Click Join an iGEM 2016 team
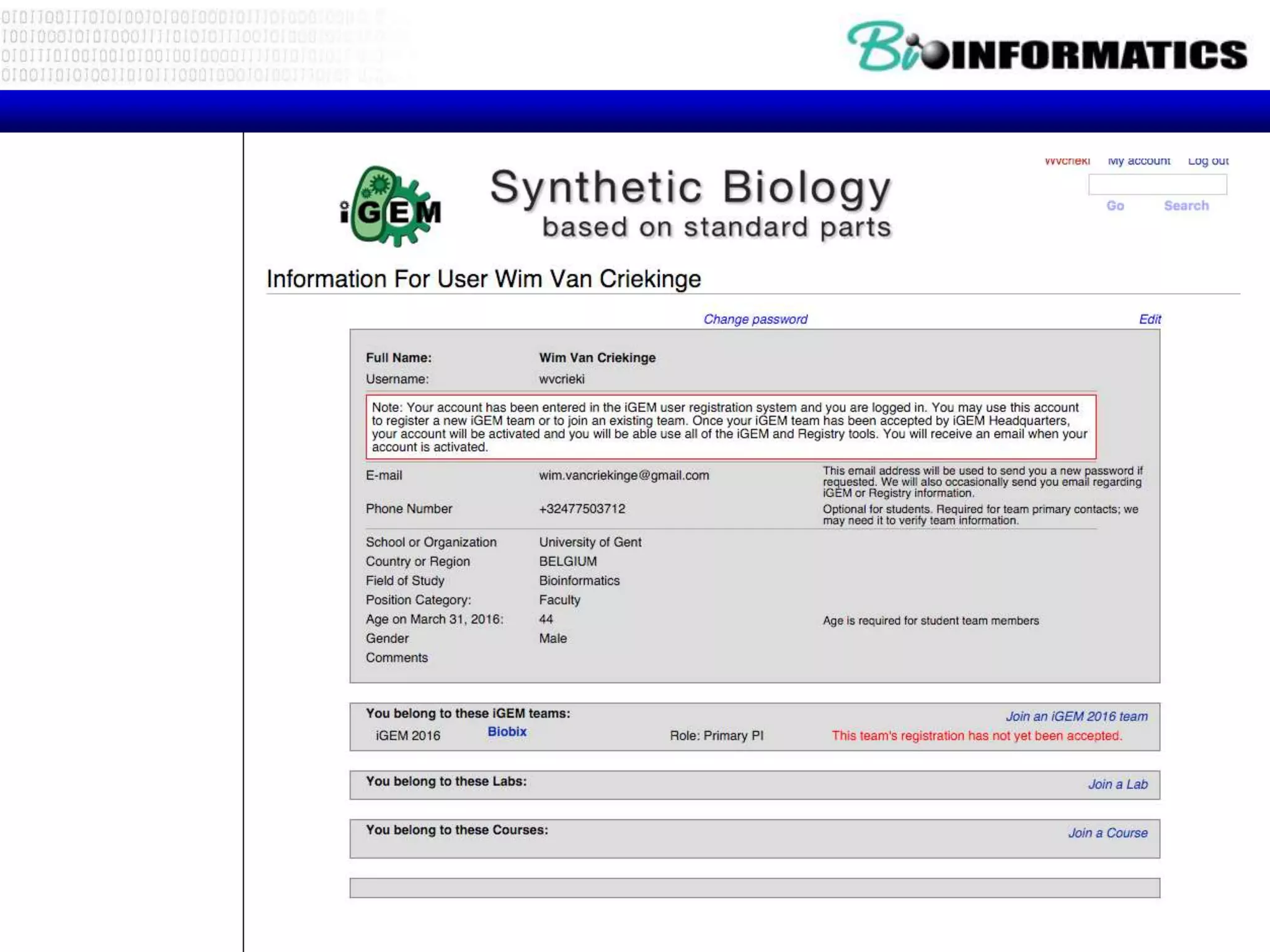Screen dimensions: 1270x952 [x=1076, y=716]
